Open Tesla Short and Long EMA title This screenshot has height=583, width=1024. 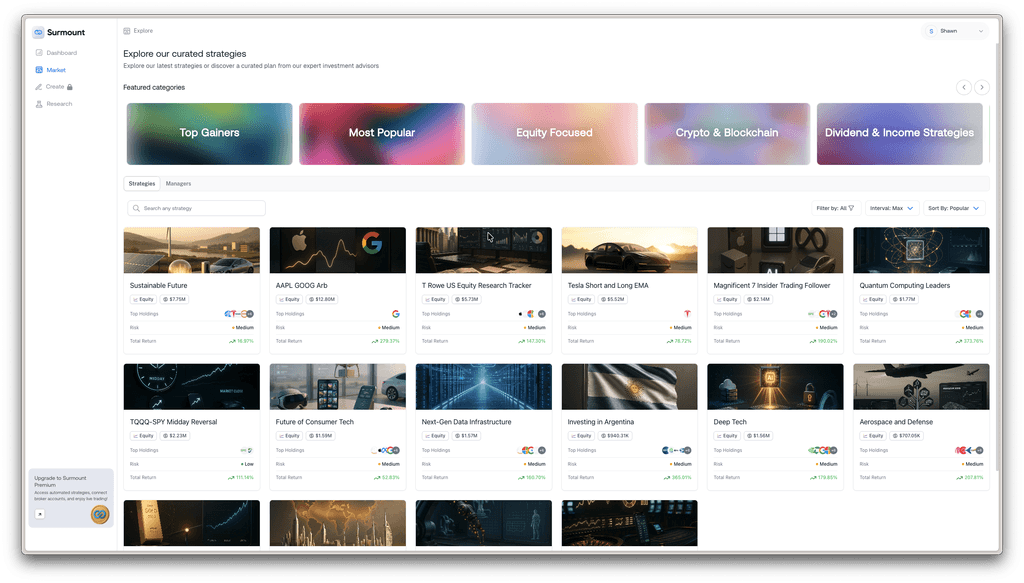click(608, 285)
